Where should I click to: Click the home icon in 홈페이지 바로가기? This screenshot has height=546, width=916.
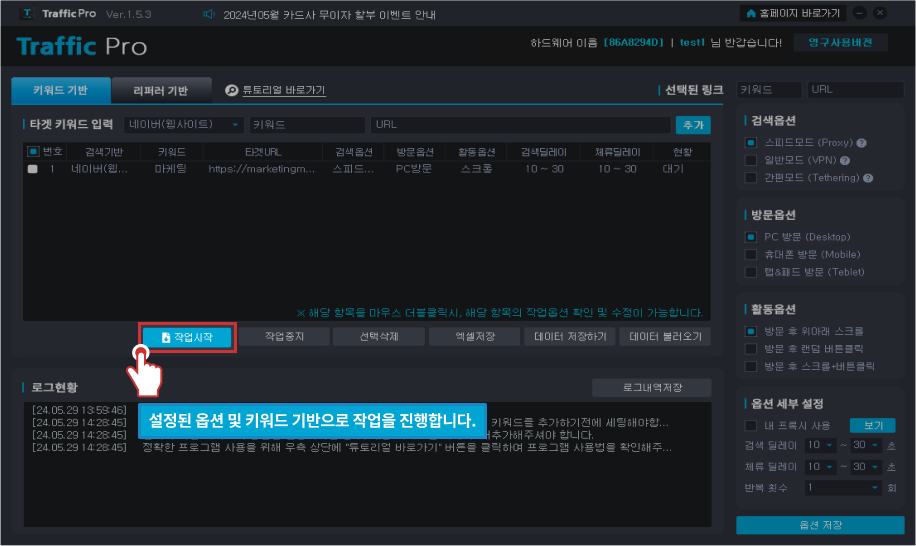pos(751,14)
